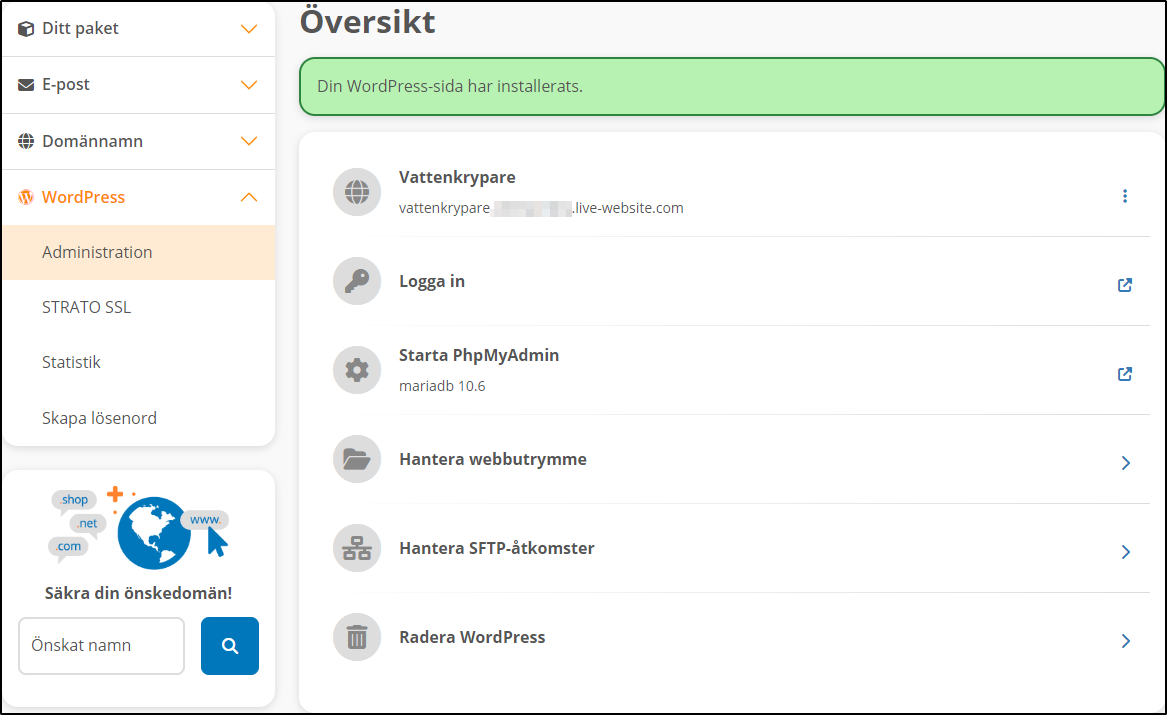Expand the E-post menu section
The image size is (1167, 715).
click(249, 85)
